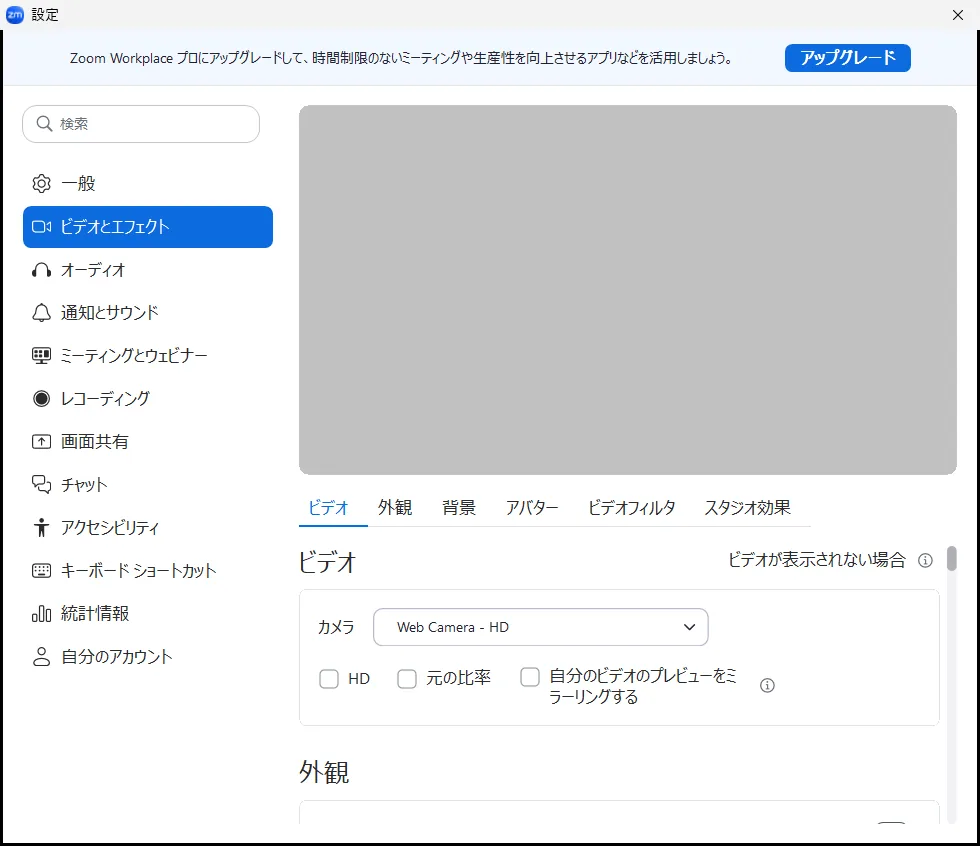Click the headphone icon beside オーディオ
Image resolution: width=980 pixels, height=846 pixels.
click(41, 270)
